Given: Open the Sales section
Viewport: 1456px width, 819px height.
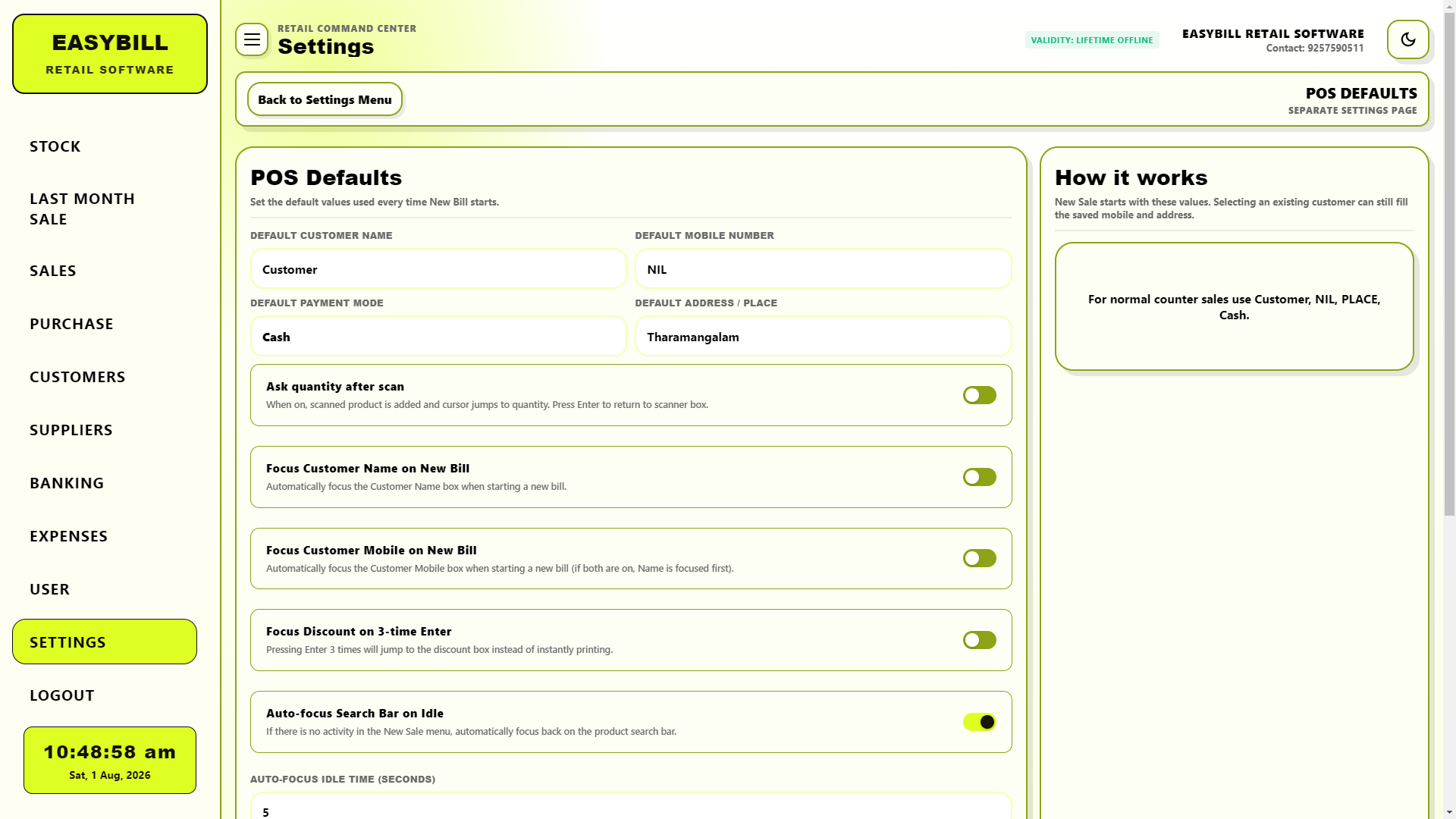Looking at the screenshot, I should [x=105, y=271].
